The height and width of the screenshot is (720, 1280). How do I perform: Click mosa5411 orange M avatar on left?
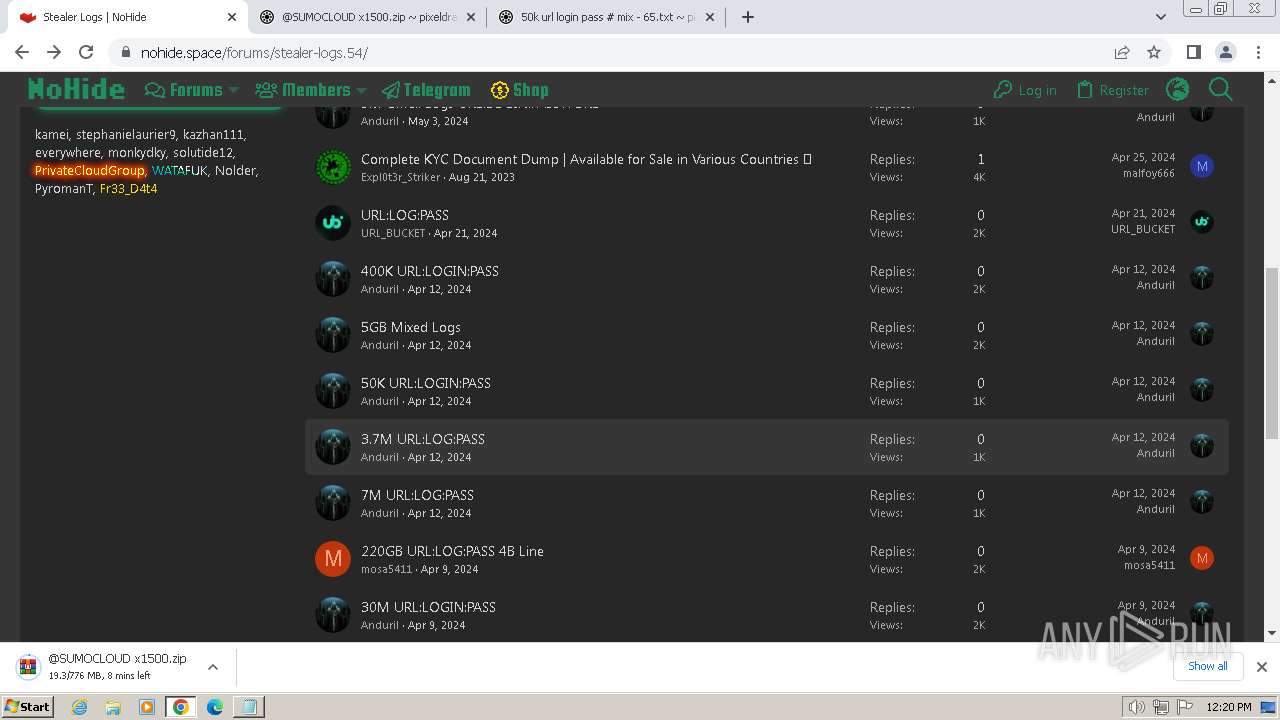point(333,559)
